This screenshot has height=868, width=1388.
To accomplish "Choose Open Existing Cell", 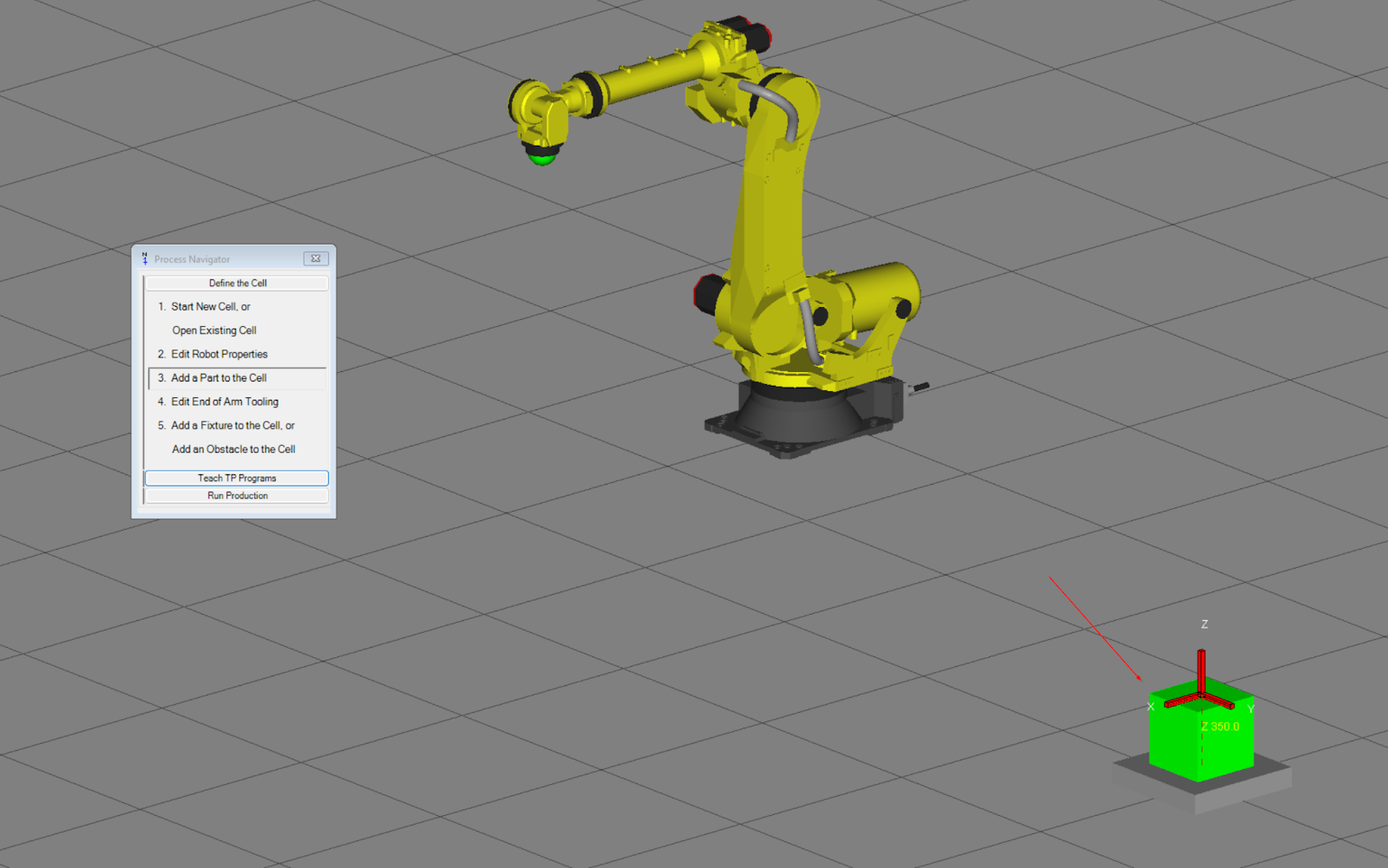I will pos(214,330).
